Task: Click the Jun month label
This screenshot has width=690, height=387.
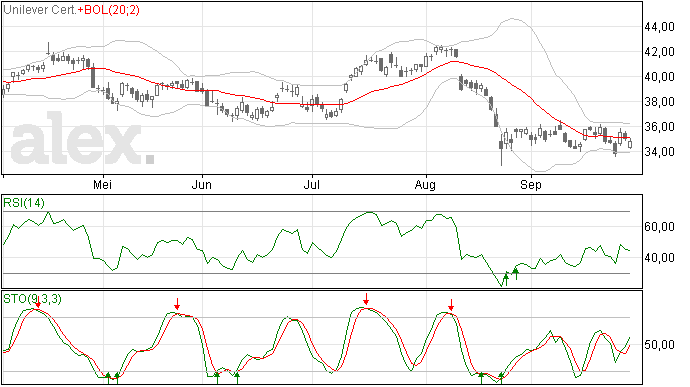Action: (202, 185)
